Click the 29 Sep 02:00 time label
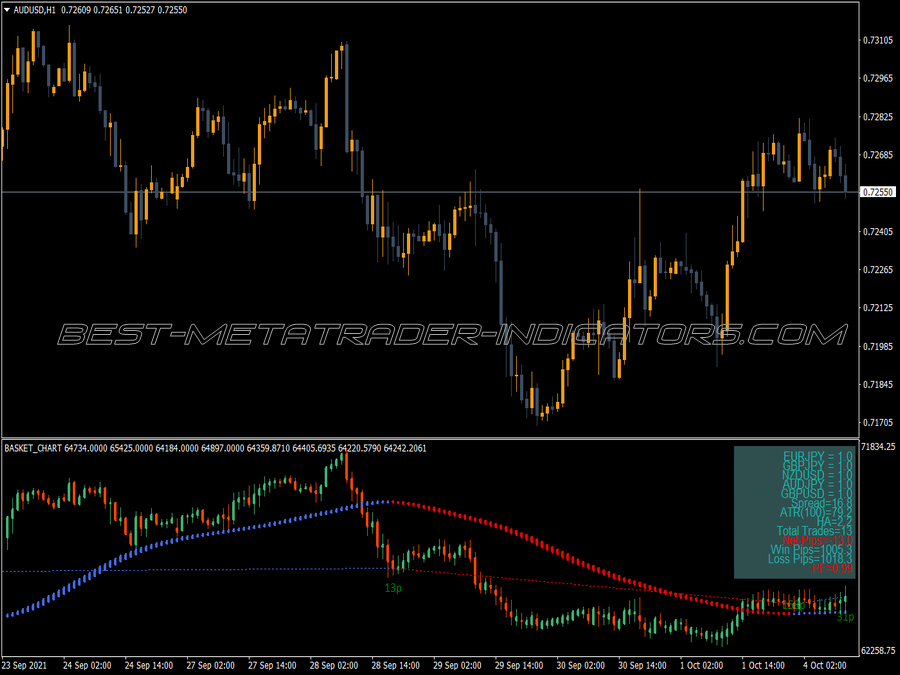This screenshot has height=675, width=900. coord(457,666)
